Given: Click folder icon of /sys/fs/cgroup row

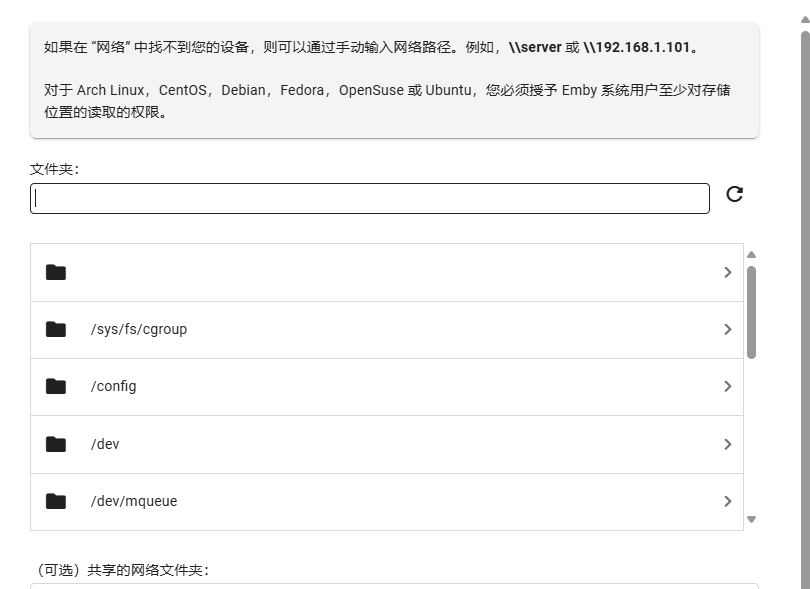Looking at the screenshot, I should tap(56, 329).
